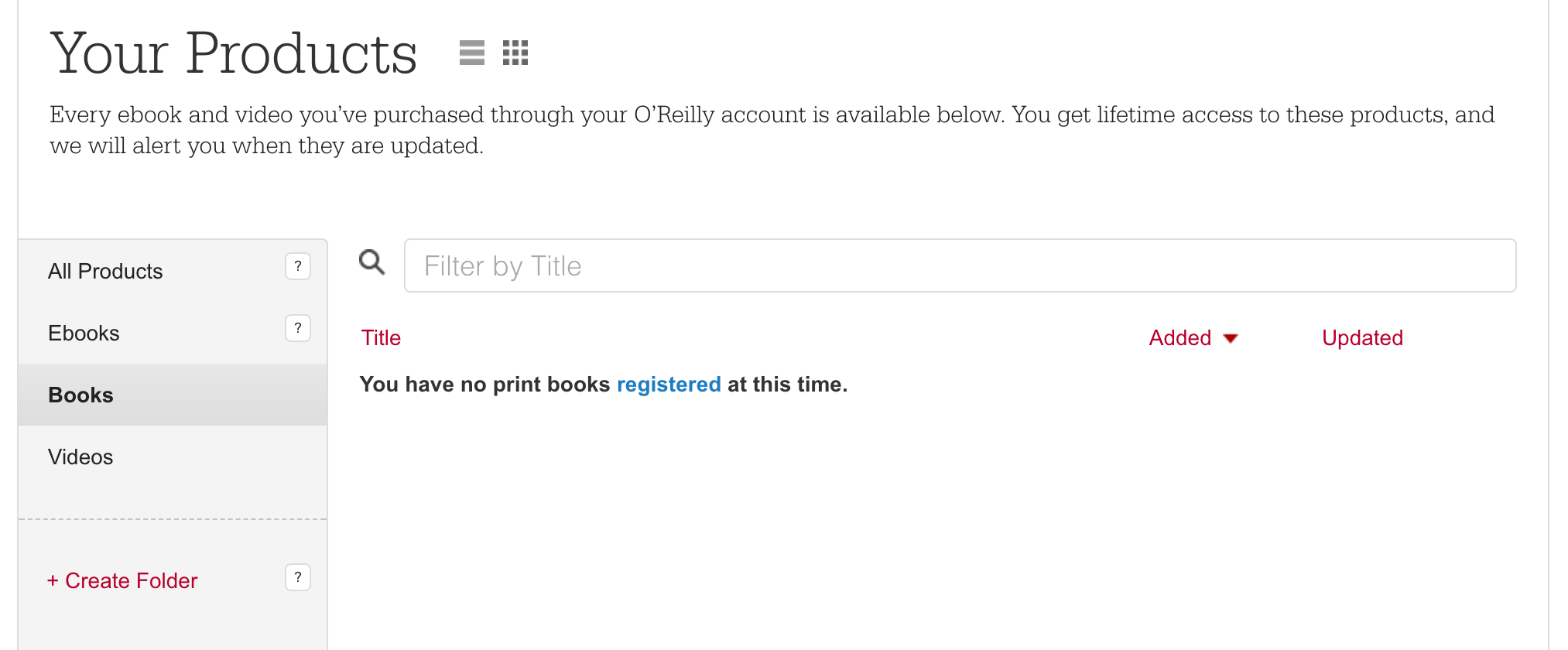
Task: Show the Videos category
Action: point(80,457)
